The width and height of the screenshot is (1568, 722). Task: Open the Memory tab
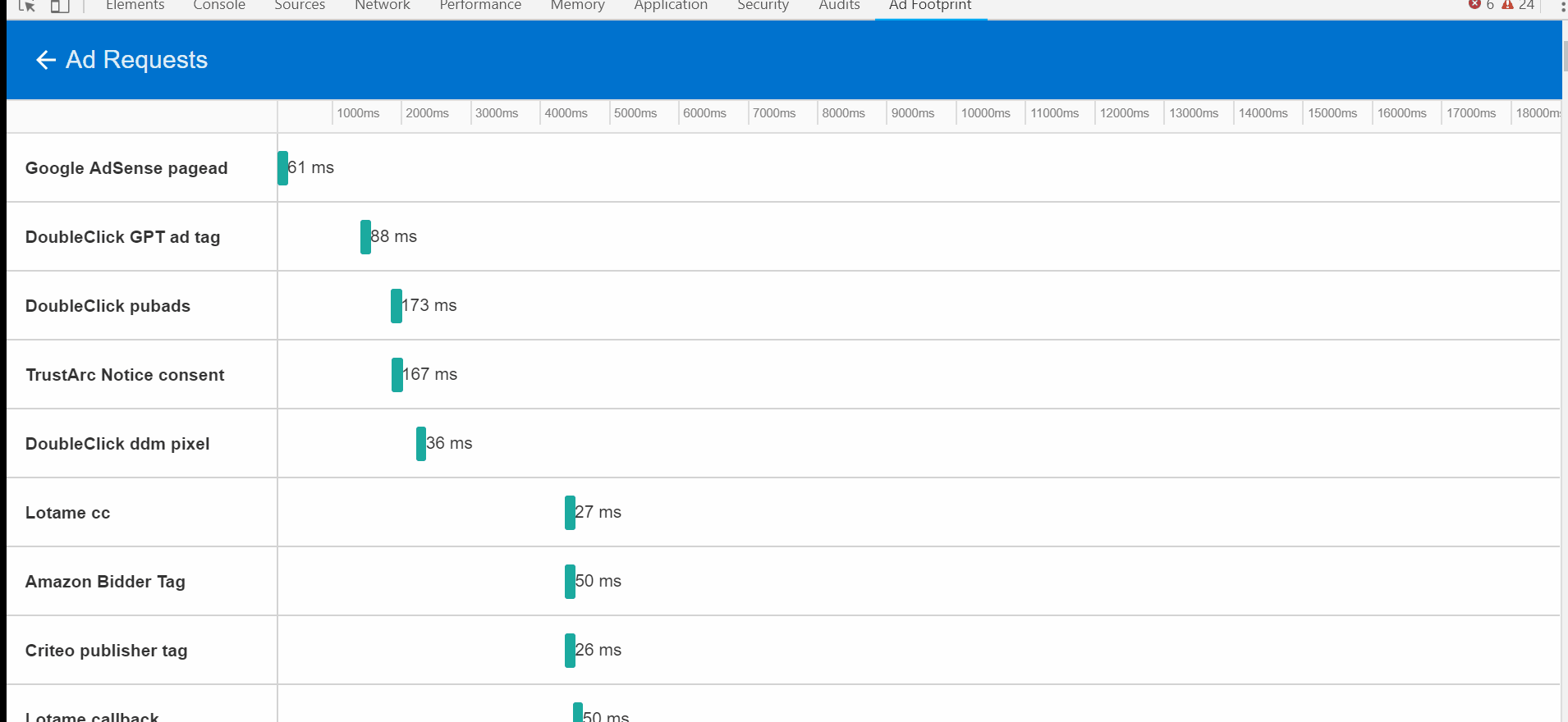tap(577, 6)
